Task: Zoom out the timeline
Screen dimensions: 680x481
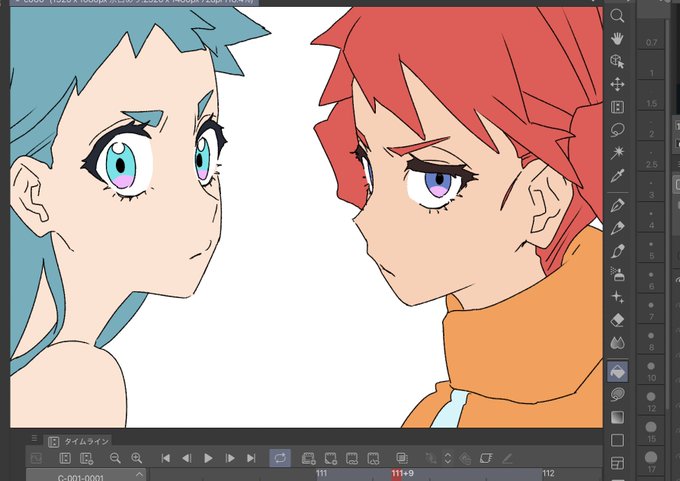Action: (115, 458)
